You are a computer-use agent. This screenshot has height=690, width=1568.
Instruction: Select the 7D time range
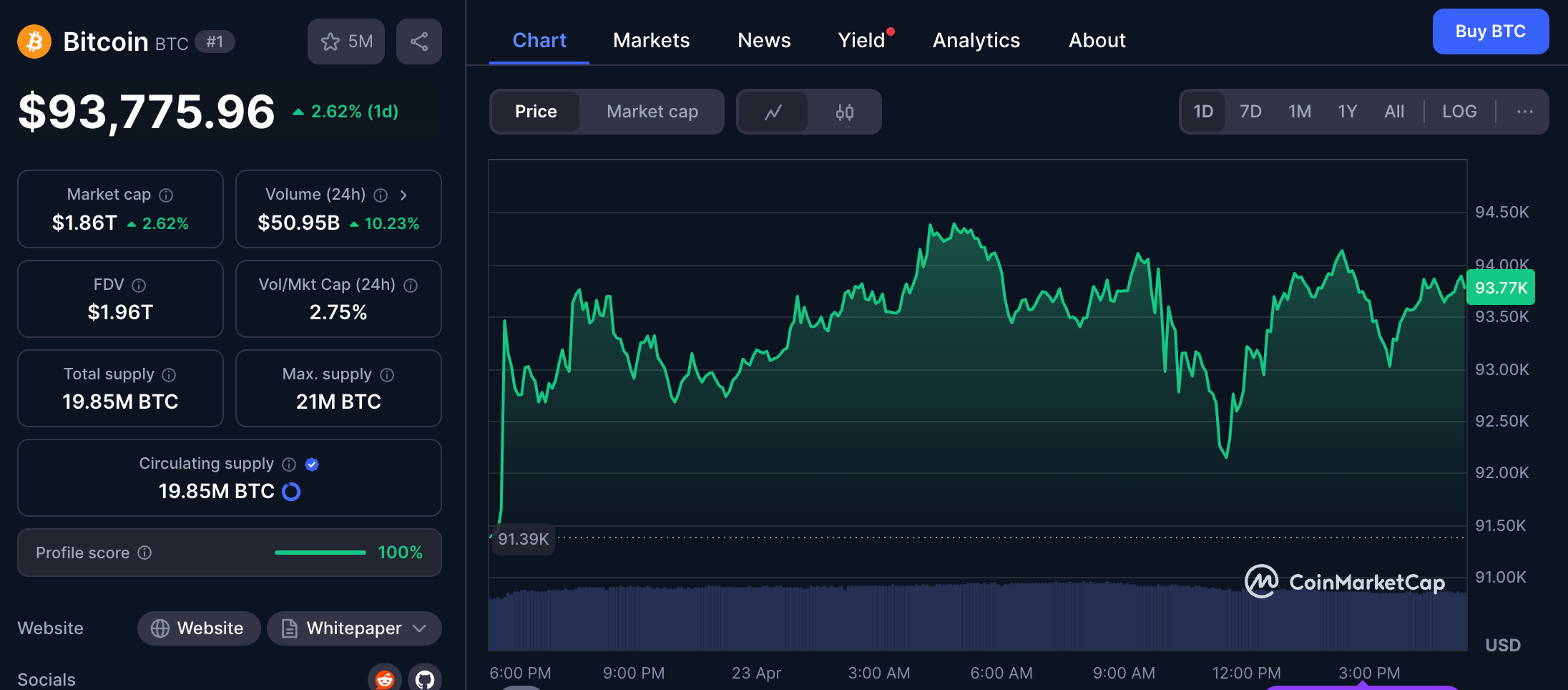1250,112
